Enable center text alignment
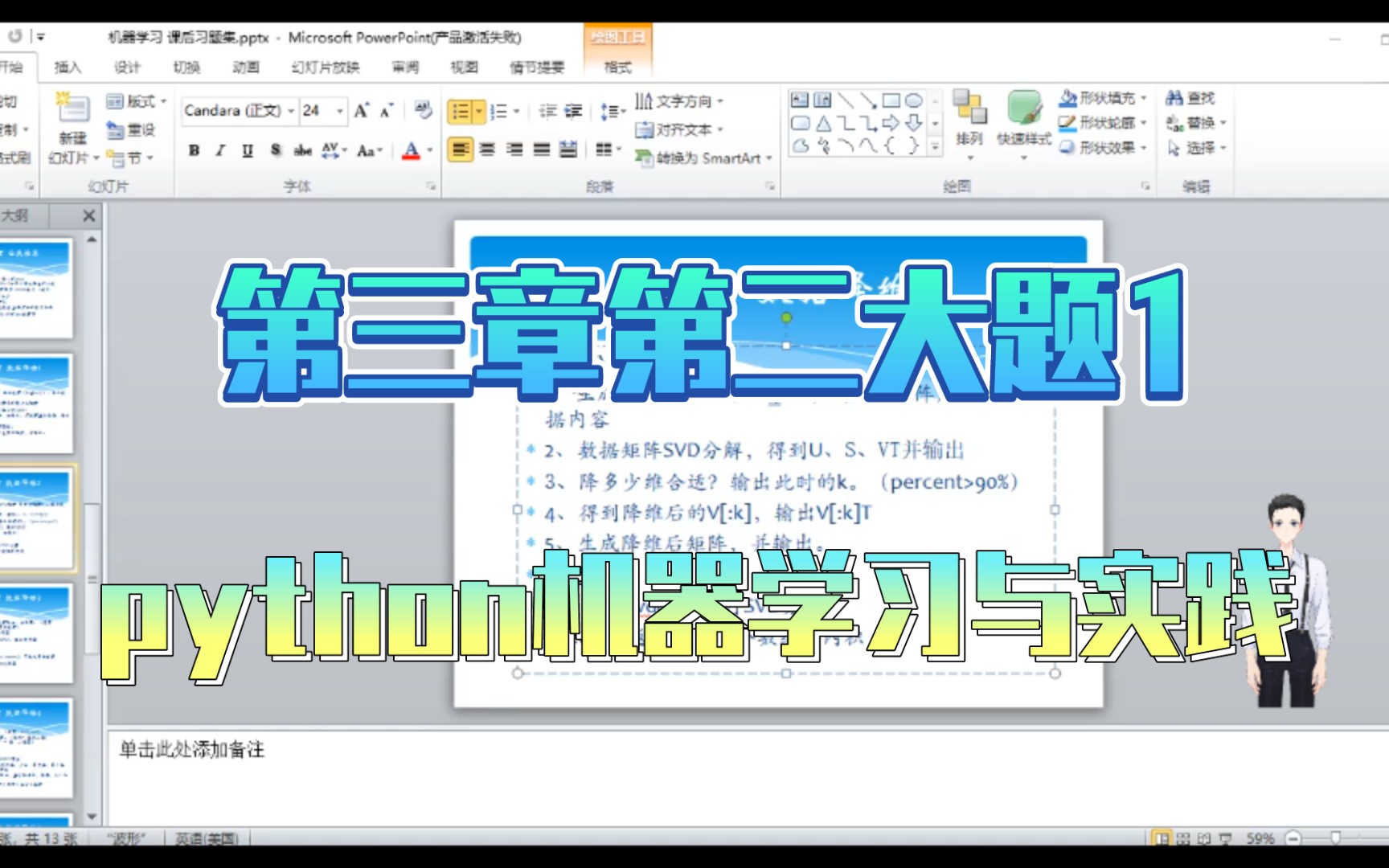Image resolution: width=1389 pixels, height=868 pixels. [486, 149]
